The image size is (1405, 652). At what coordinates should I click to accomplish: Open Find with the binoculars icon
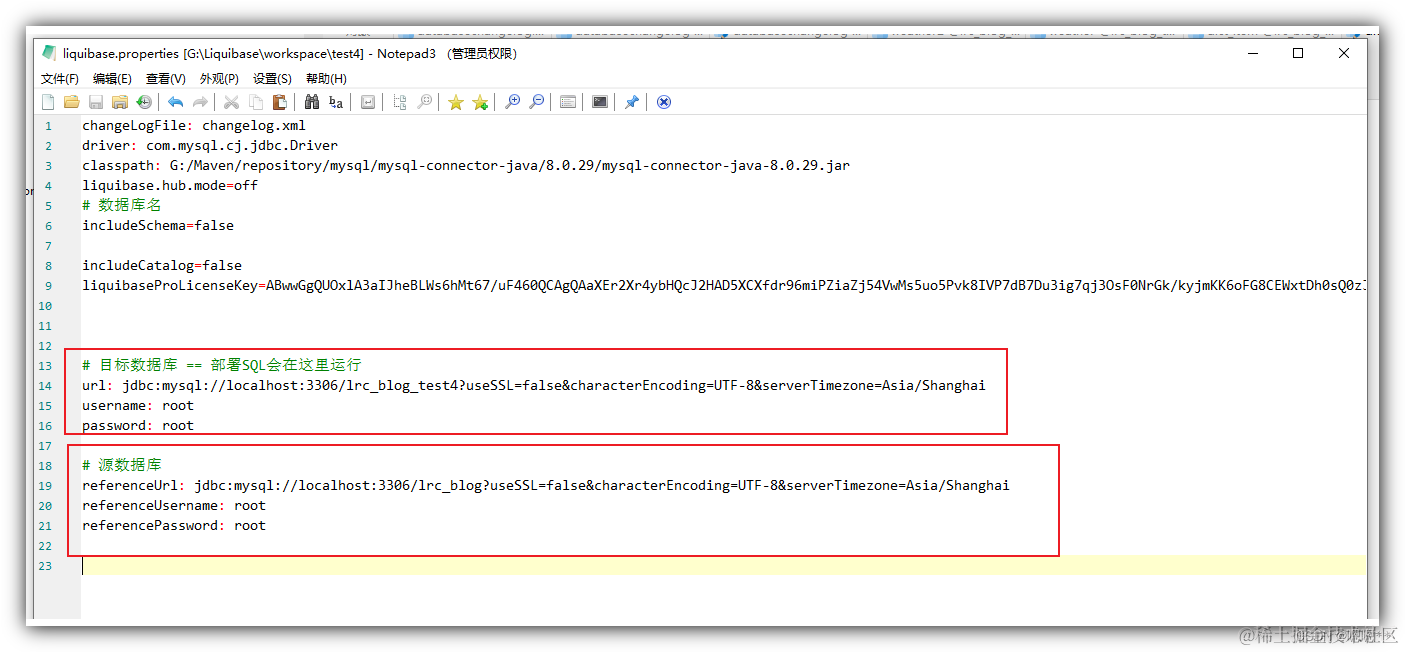[x=311, y=102]
